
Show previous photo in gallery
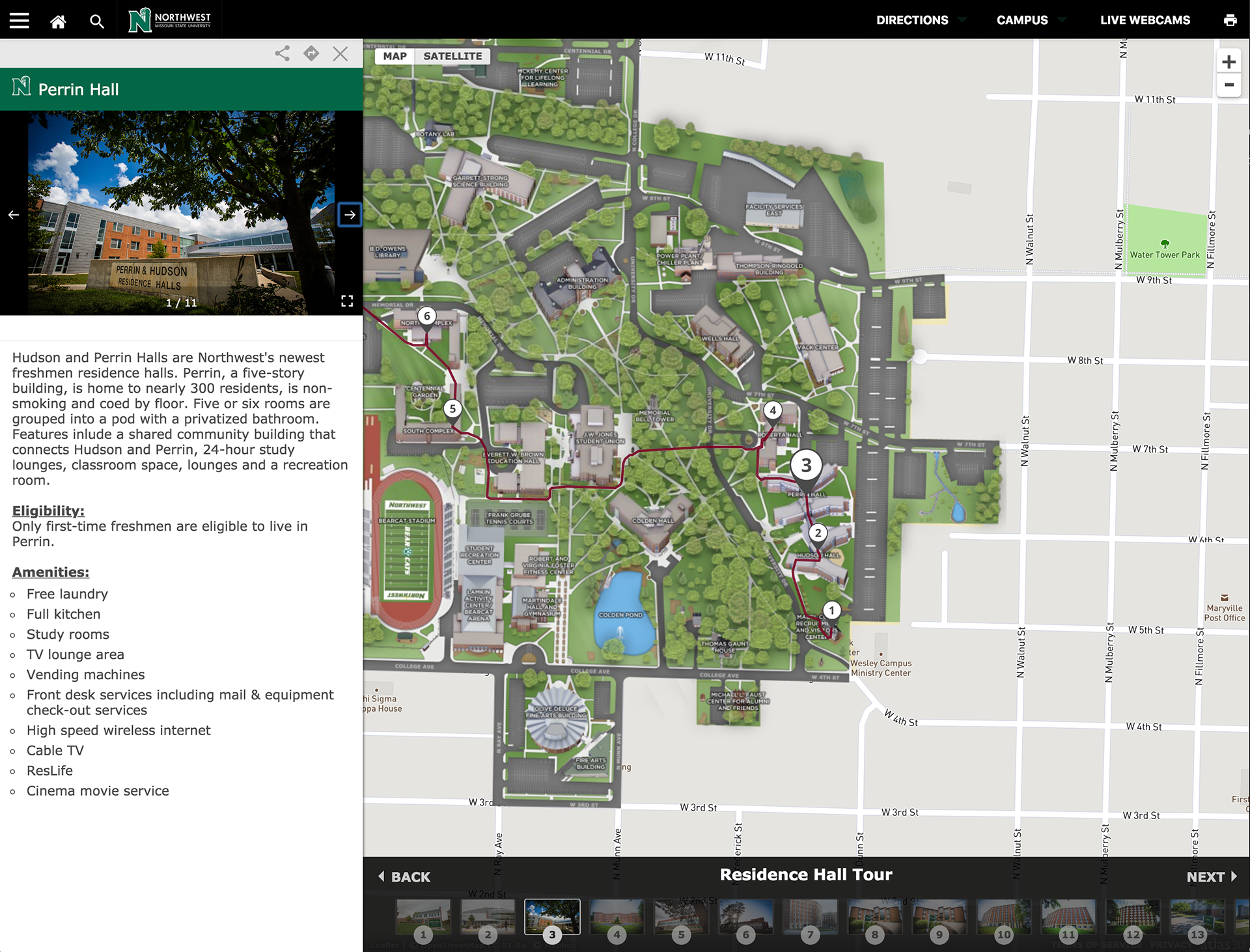click(x=14, y=214)
